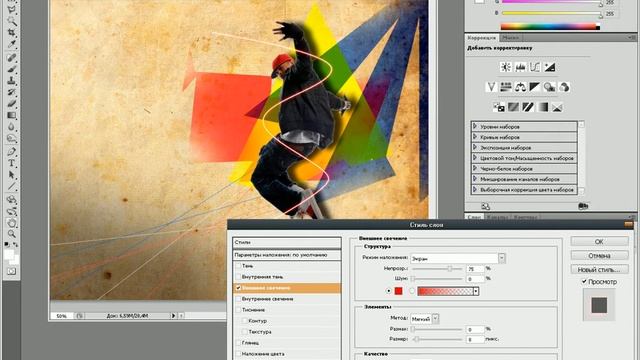This screenshot has width=640, height=360.
Task: Select the Brush tool
Action: pyautogui.click(x=12, y=69)
